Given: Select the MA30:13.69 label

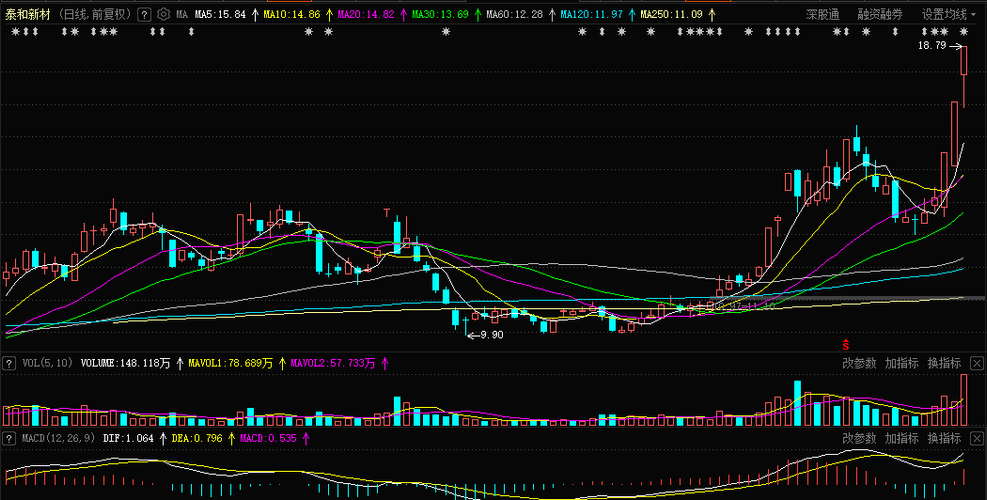Looking at the screenshot, I should coord(440,14).
